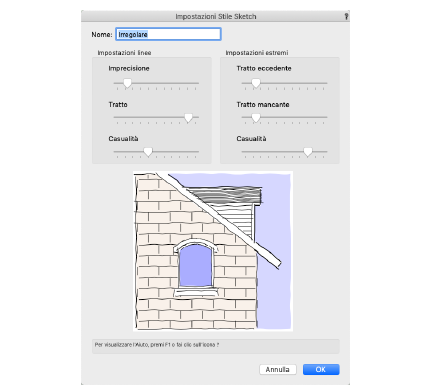Click the 'Tratto eccedente' label
This screenshot has width=433, height=390.
(264, 68)
